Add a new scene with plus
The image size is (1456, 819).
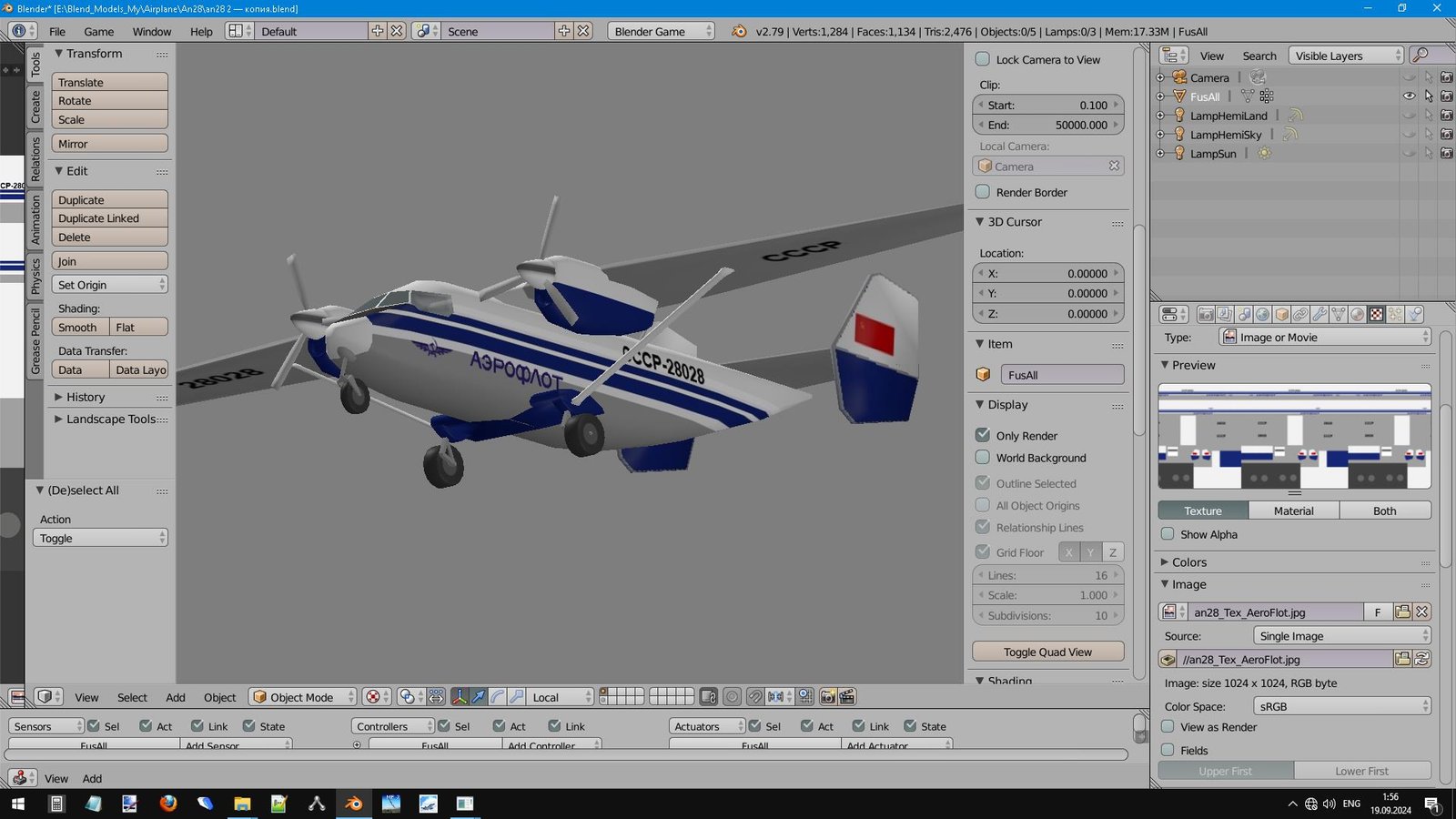pos(564,31)
